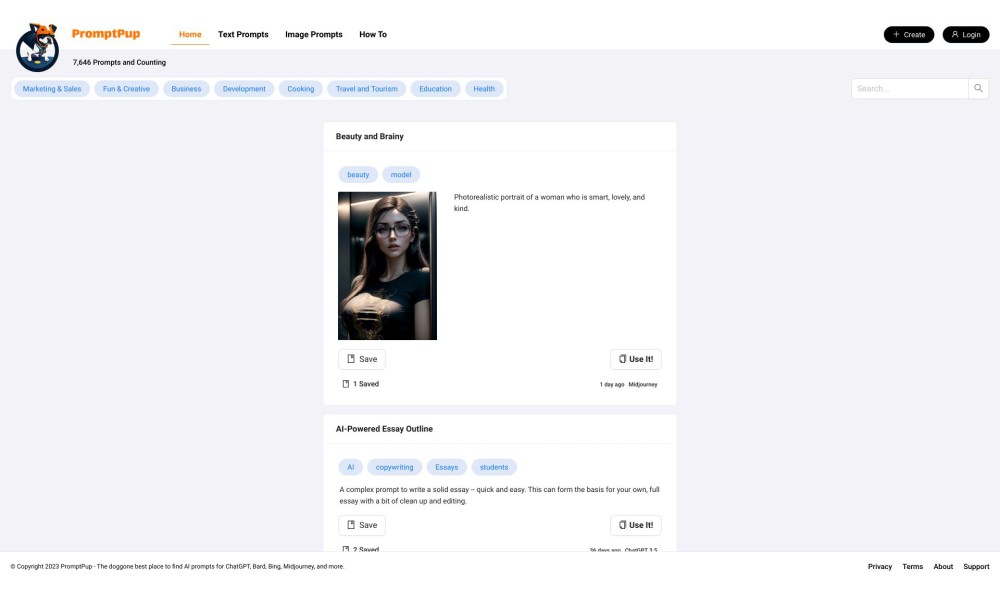Go to the Home tab
This screenshot has height=600, width=1000.
tap(190, 34)
